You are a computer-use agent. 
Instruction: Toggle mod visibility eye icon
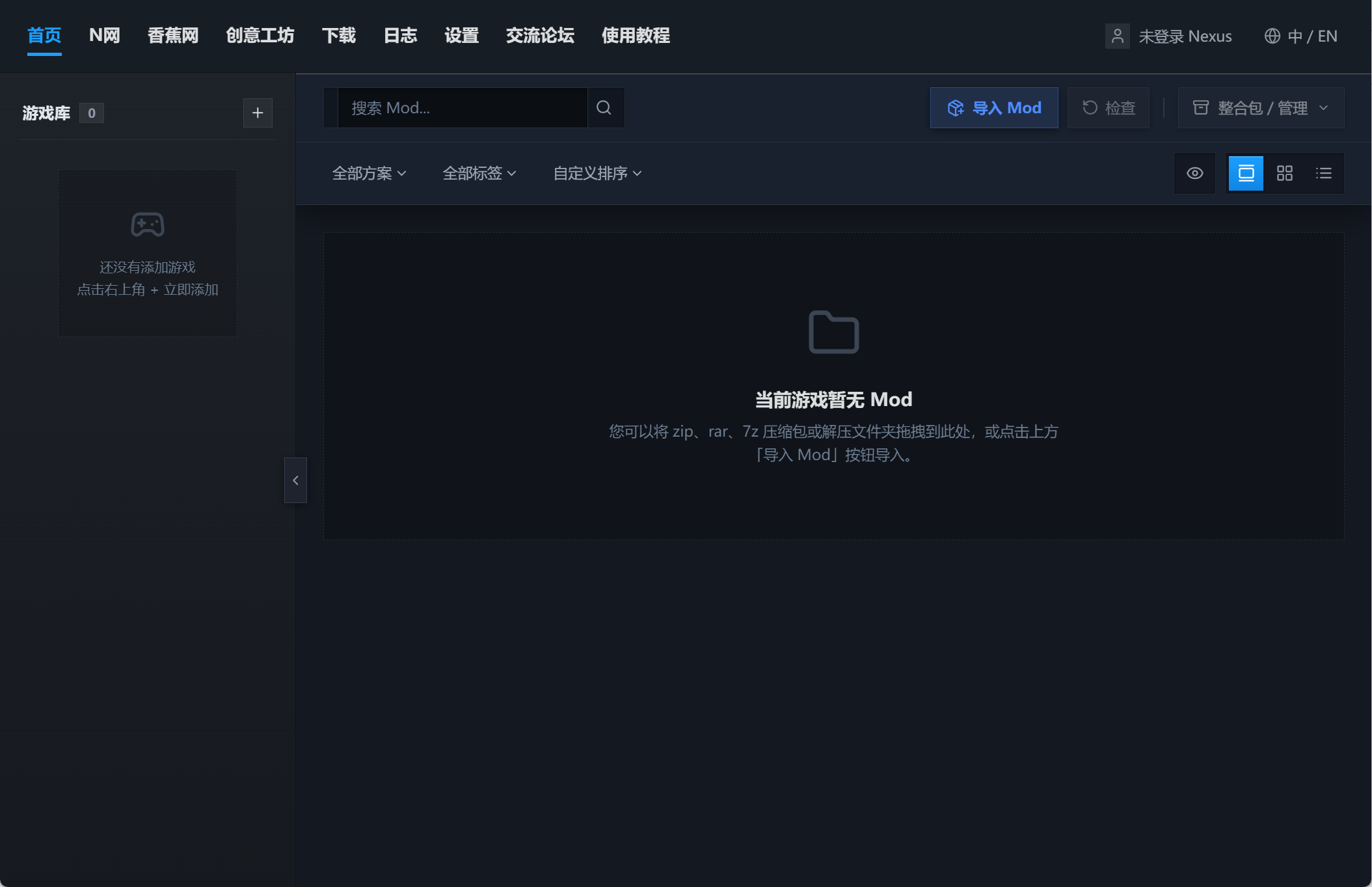(1195, 173)
